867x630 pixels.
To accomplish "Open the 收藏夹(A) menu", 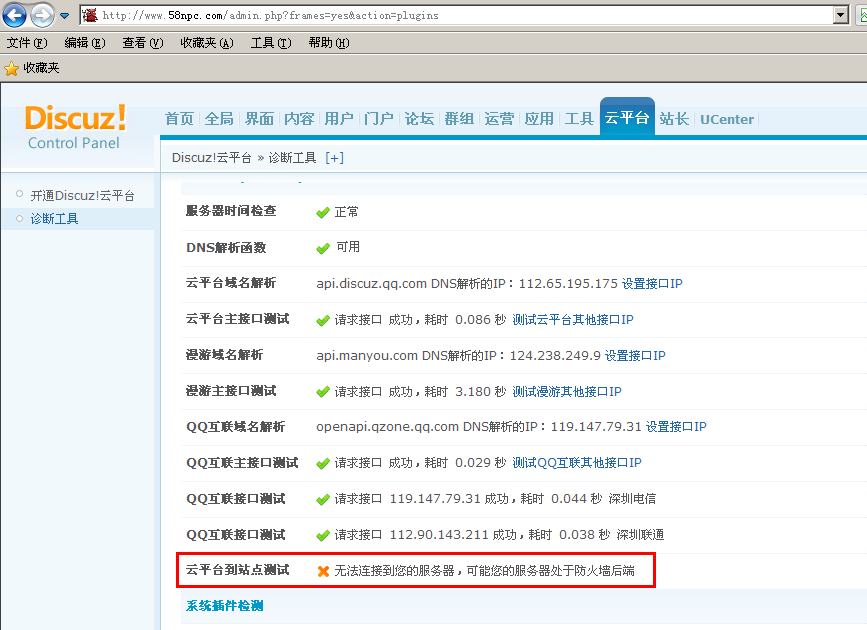I will [207, 43].
